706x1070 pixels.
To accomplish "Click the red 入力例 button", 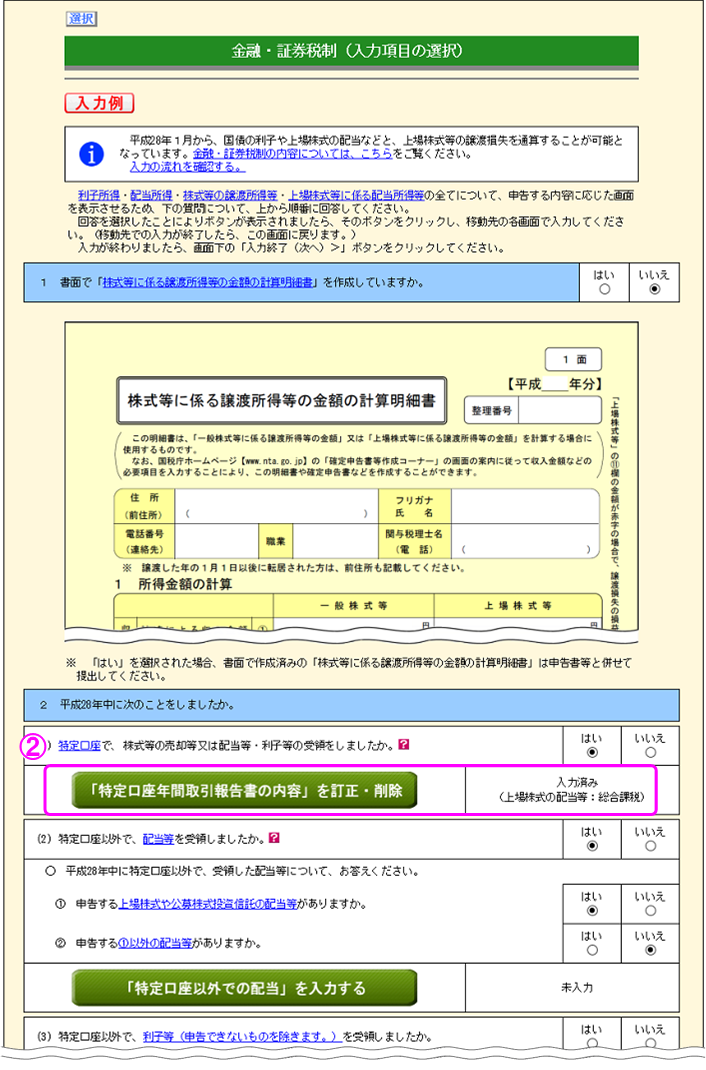I will point(100,103).
